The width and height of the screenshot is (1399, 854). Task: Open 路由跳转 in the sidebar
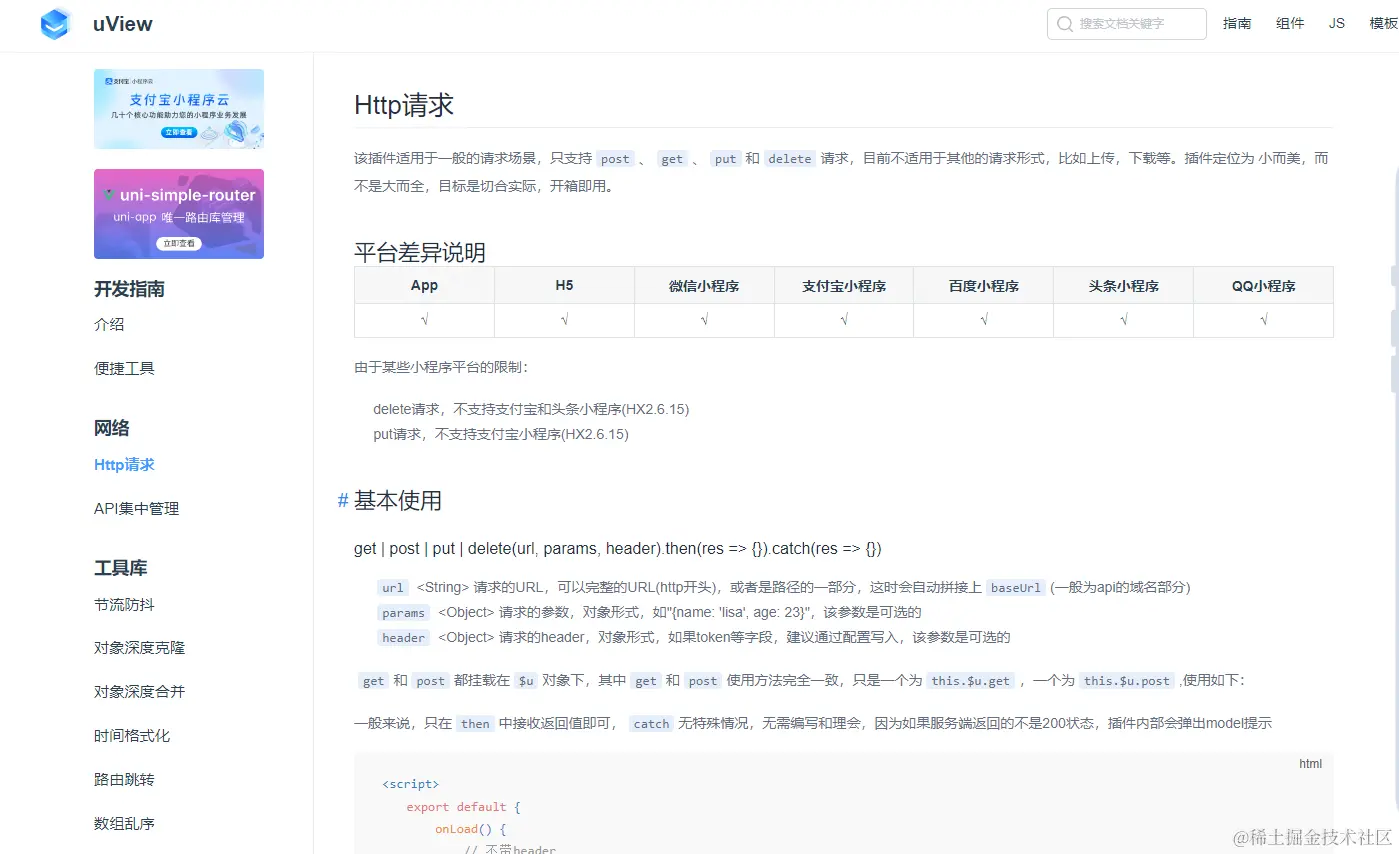tap(124, 780)
